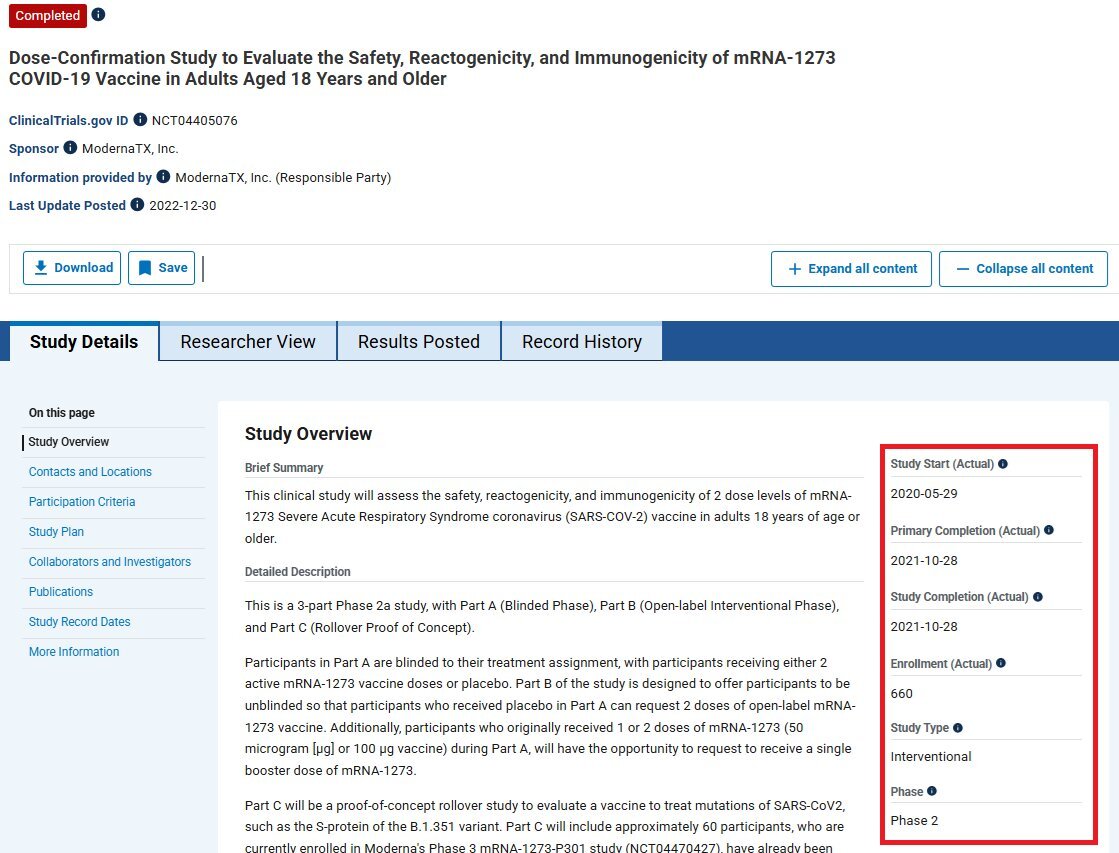Click the Phase 2 value
1119x853 pixels.
point(914,820)
